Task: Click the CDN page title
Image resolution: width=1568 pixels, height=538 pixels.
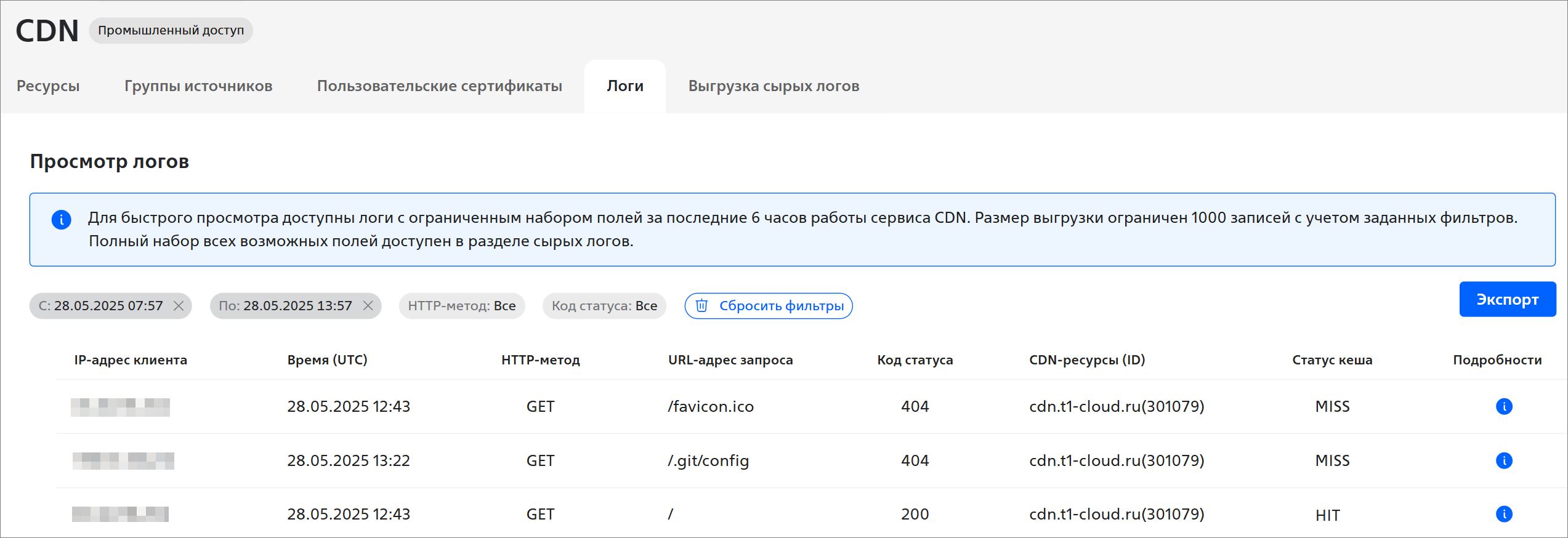Action: point(47,31)
